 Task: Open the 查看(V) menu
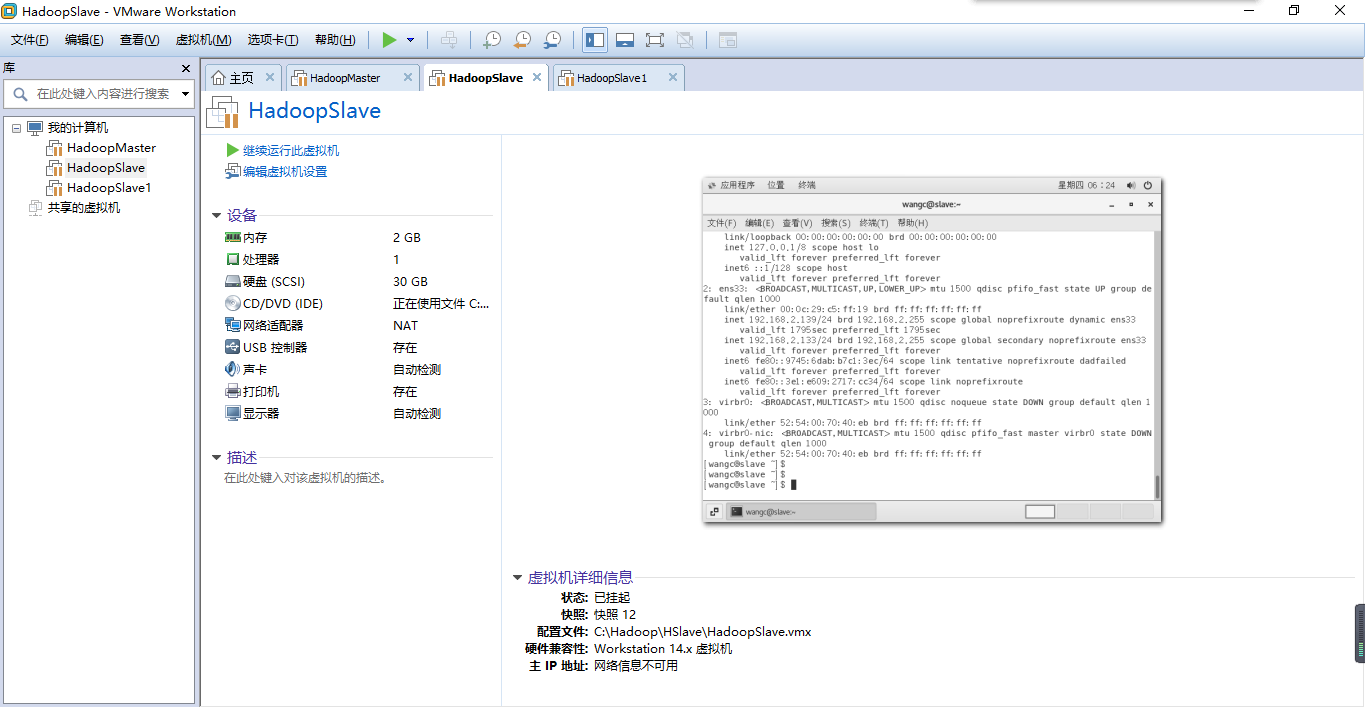click(x=139, y=40)
